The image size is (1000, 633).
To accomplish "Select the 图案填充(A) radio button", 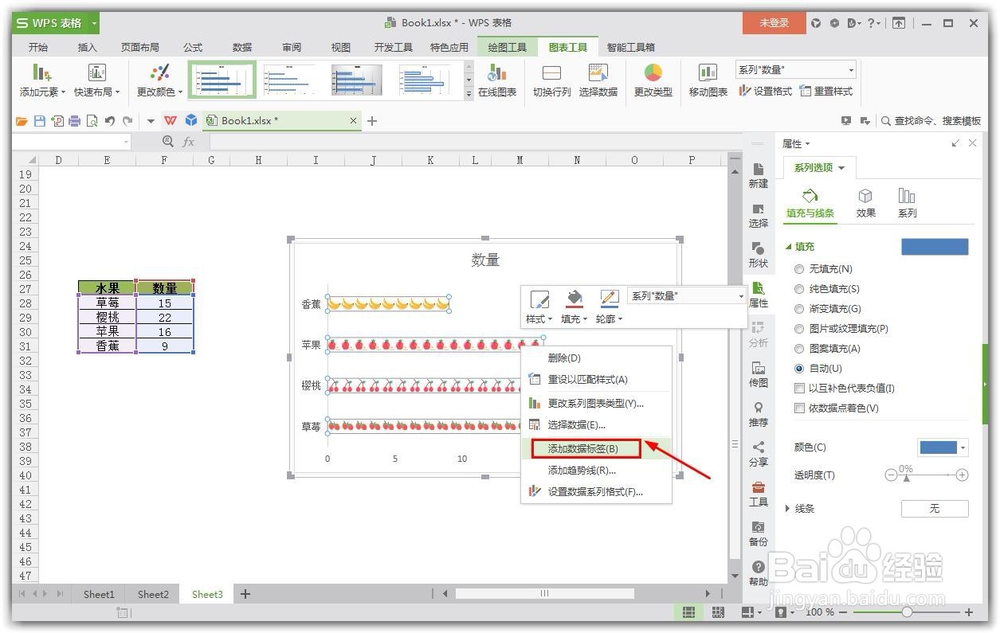I will pyautogui.click(x=798, y=349).
